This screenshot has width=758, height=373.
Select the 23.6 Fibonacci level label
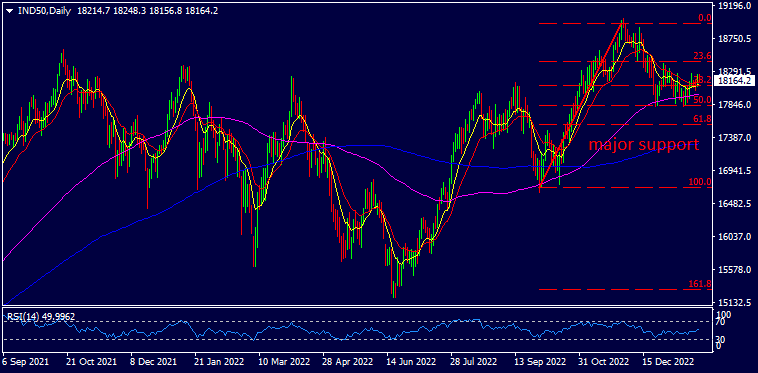pos(702,56)
